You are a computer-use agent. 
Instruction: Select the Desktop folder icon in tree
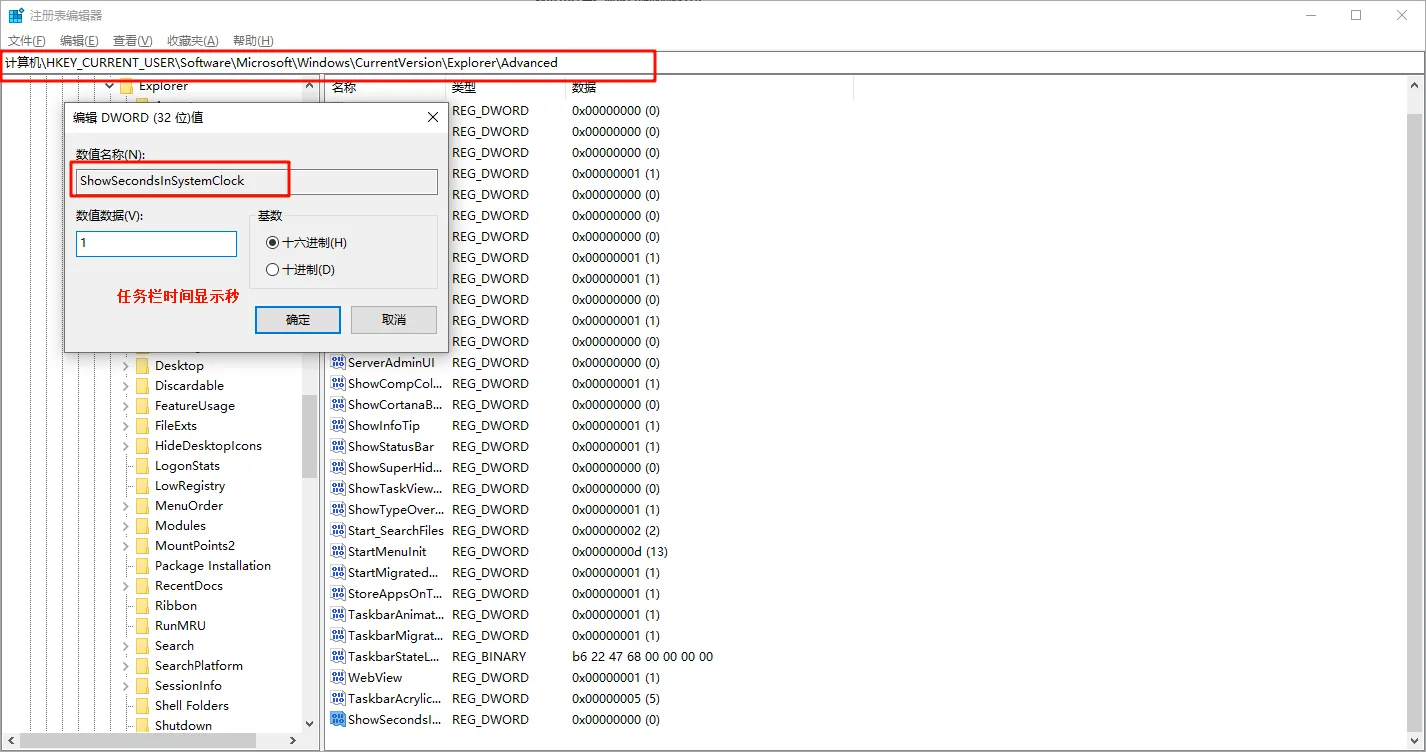pyautogui.click(x=142, y=366)
